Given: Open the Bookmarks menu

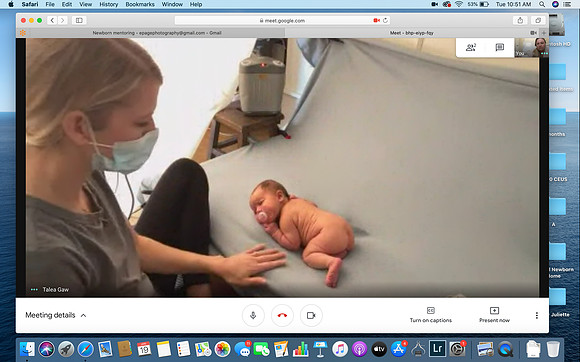Looking at the screenshot, I should pyautogui.click(x=140, y=4).
